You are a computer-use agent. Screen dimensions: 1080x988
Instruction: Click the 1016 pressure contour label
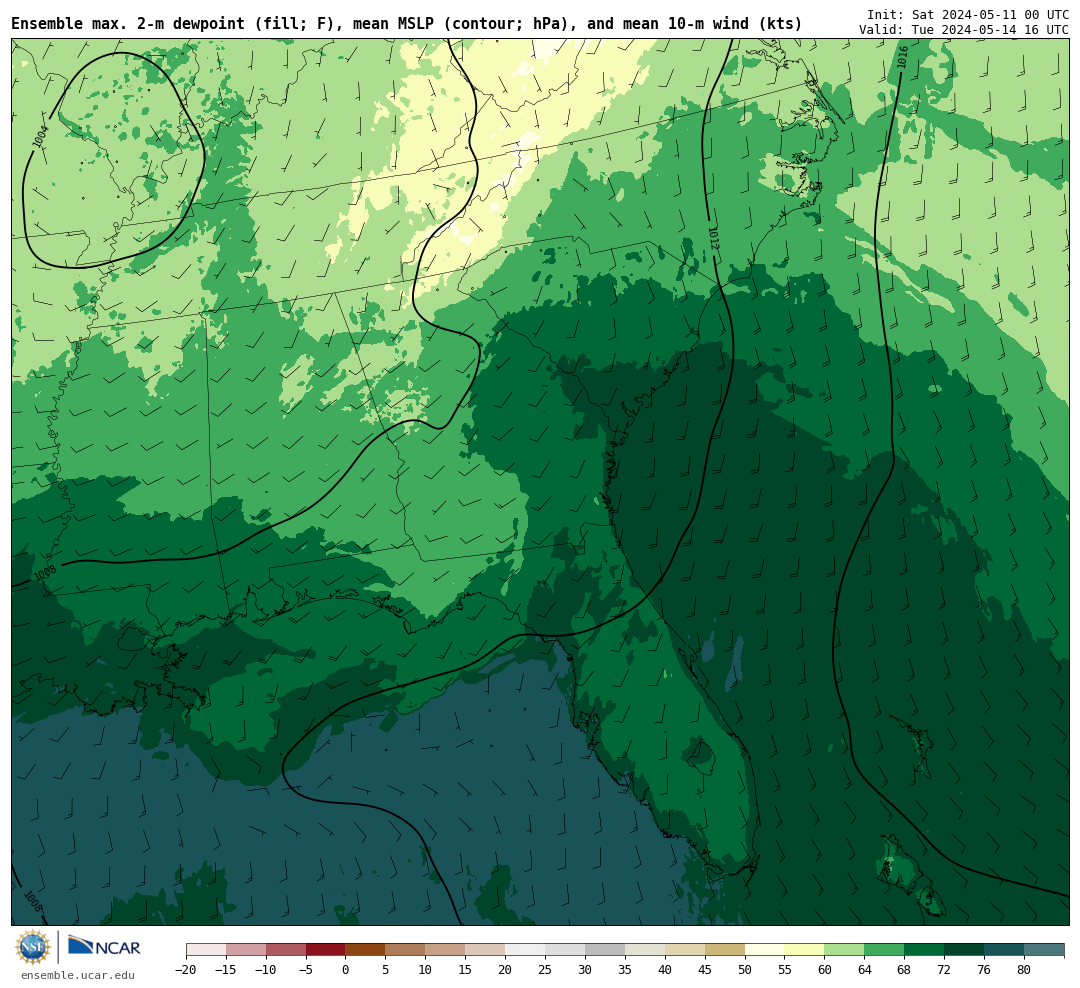coord(902,57)
